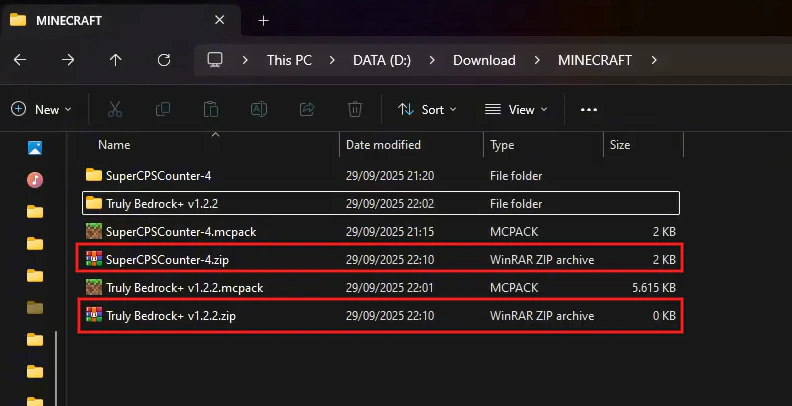The image size is (792, 406).
Task: Click the Truly Bedrock+ v1.2.2.mcpack block icon
Action: [x=93, y=287]
